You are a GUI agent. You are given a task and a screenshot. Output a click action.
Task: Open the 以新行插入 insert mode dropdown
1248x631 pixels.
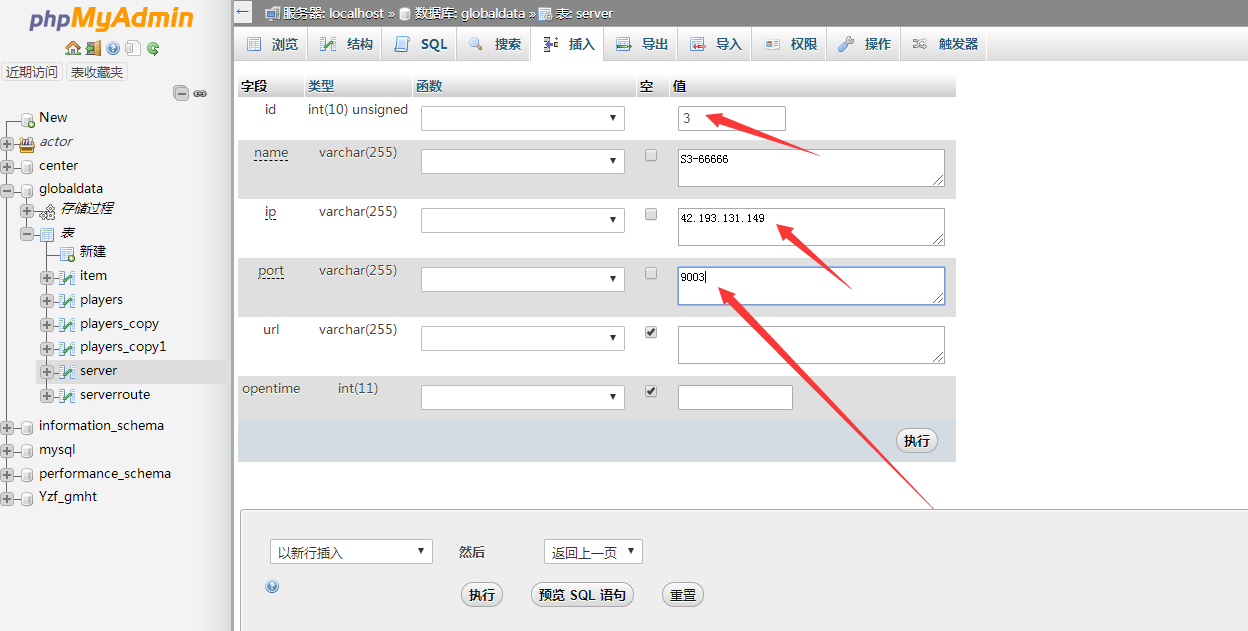(351, 552)
